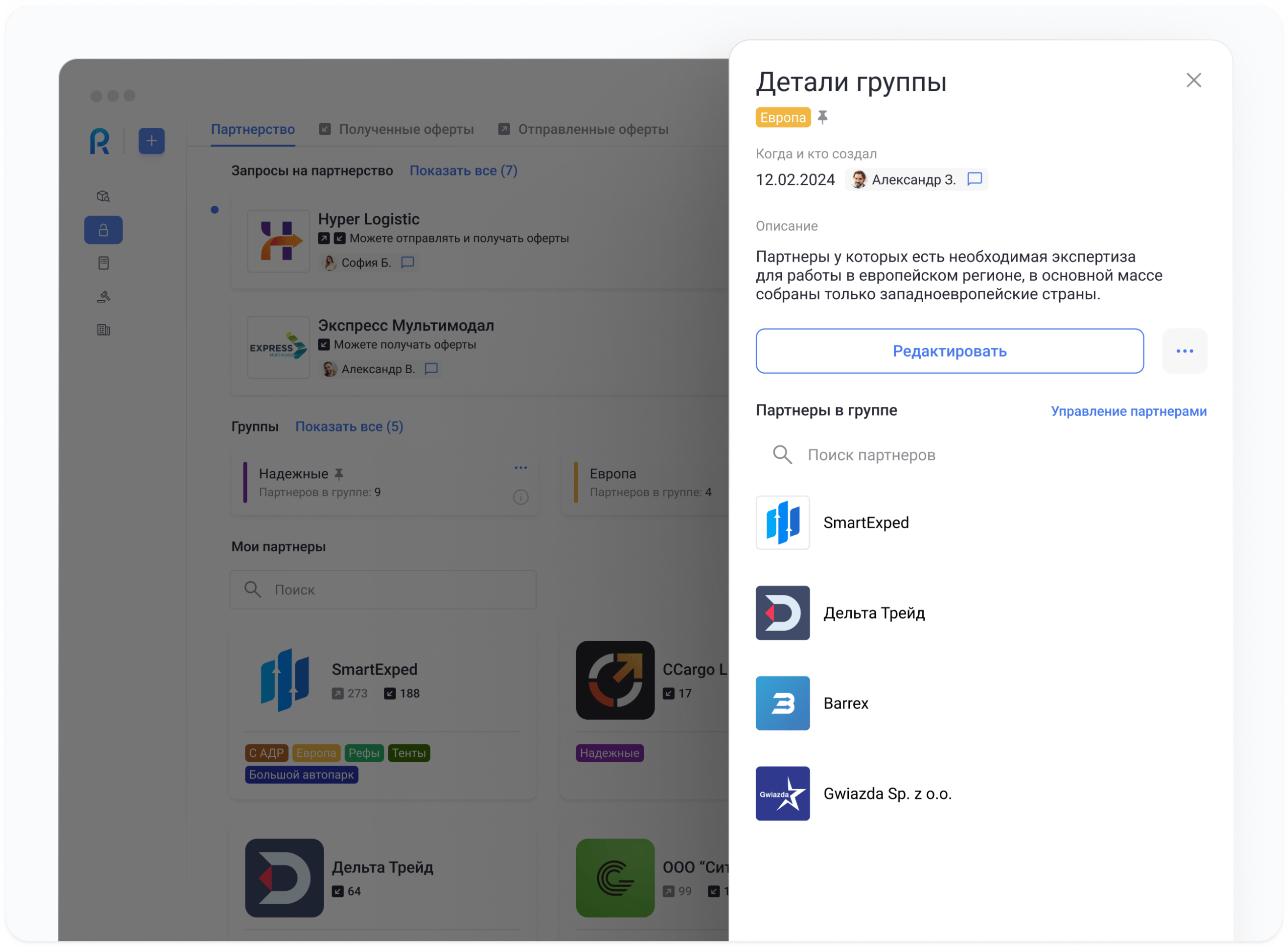Open chat with София Б. from Hyper Logistic

click(407, 263)
